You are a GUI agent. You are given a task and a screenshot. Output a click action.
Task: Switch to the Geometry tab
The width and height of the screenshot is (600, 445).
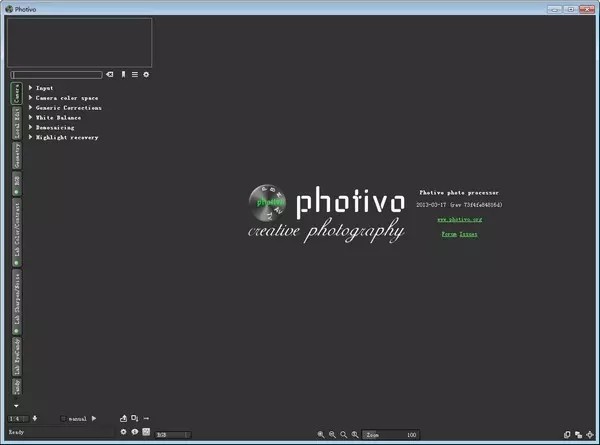pyautogui.click(x=16, y=156)
